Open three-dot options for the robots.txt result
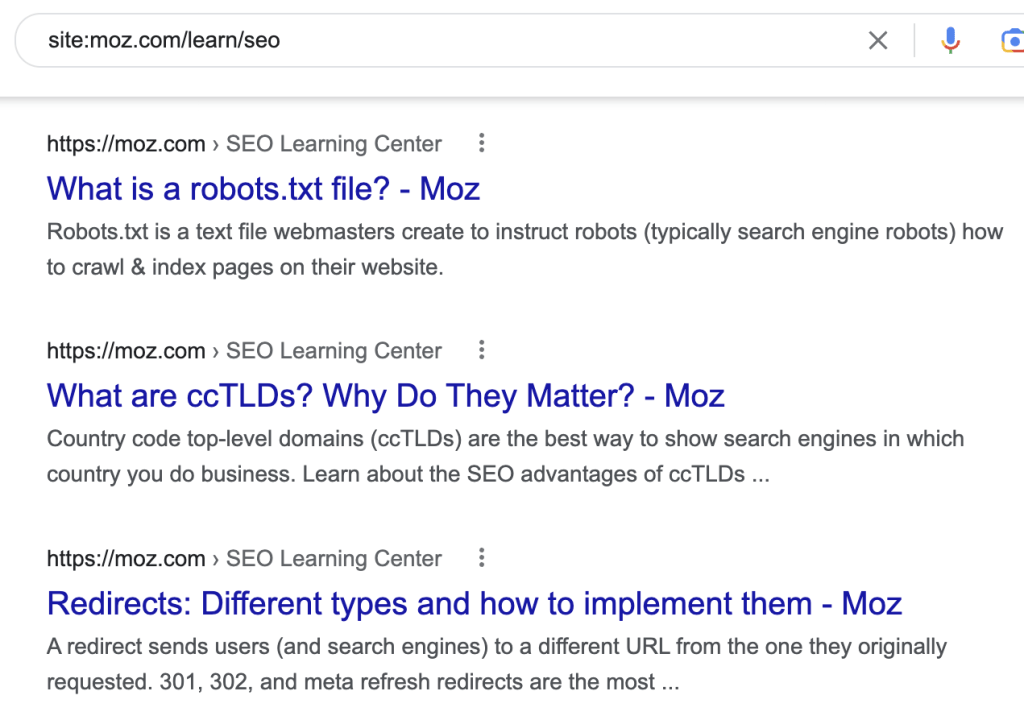The height and width of the screenshot is (720, 1024). pos(481,143)
